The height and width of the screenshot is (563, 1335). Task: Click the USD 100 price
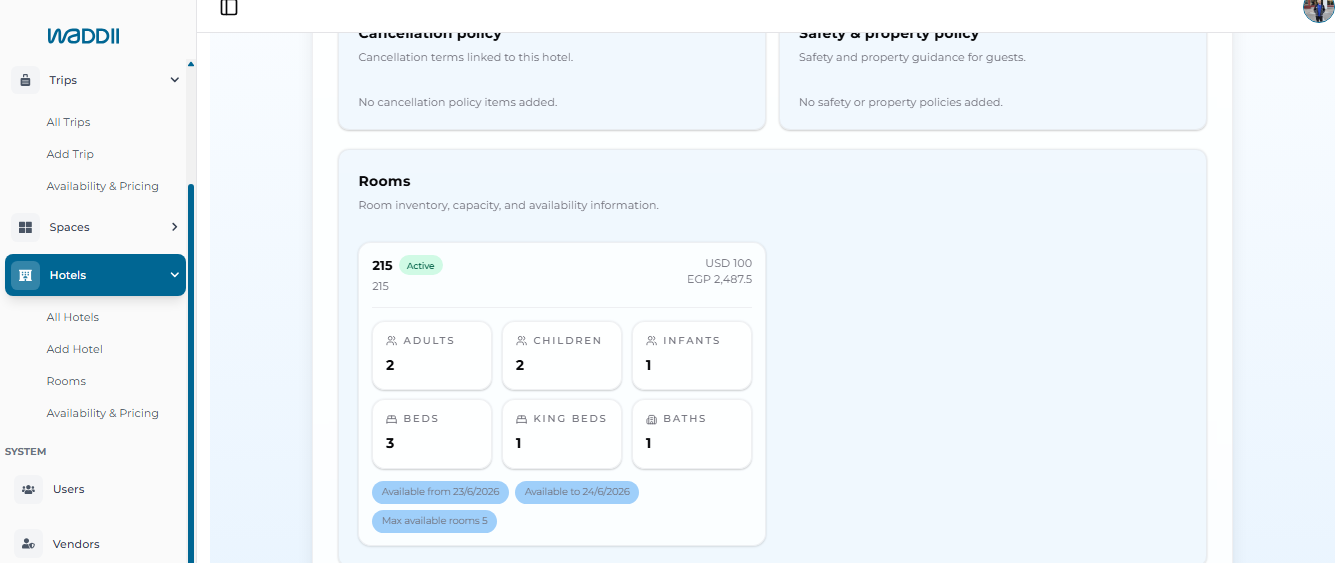(728, 263)
